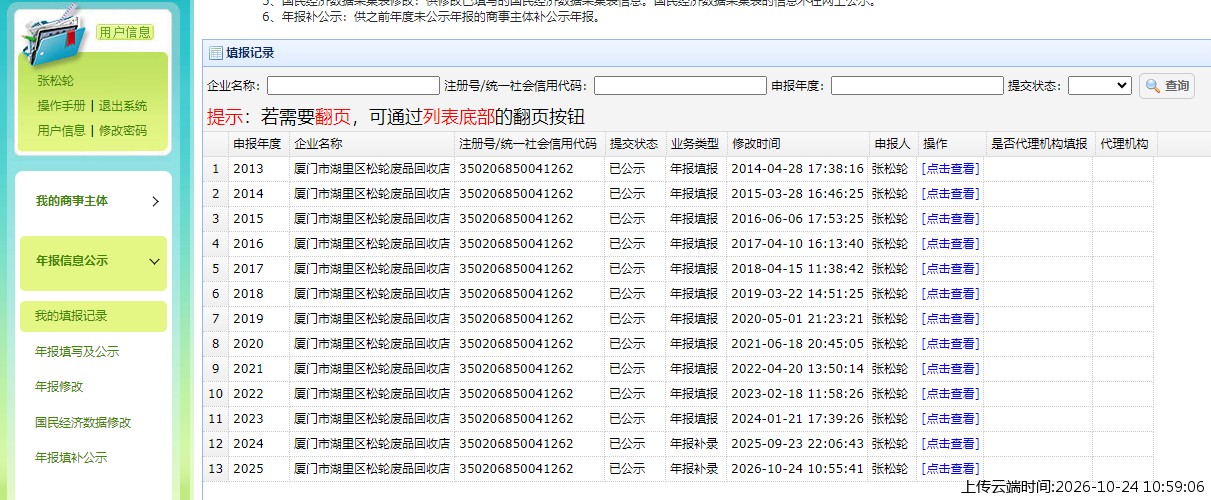The image size is (1211, 500).
Task: Click the grid icon beside 填报记录 title
Action: (x=215, y=53)
